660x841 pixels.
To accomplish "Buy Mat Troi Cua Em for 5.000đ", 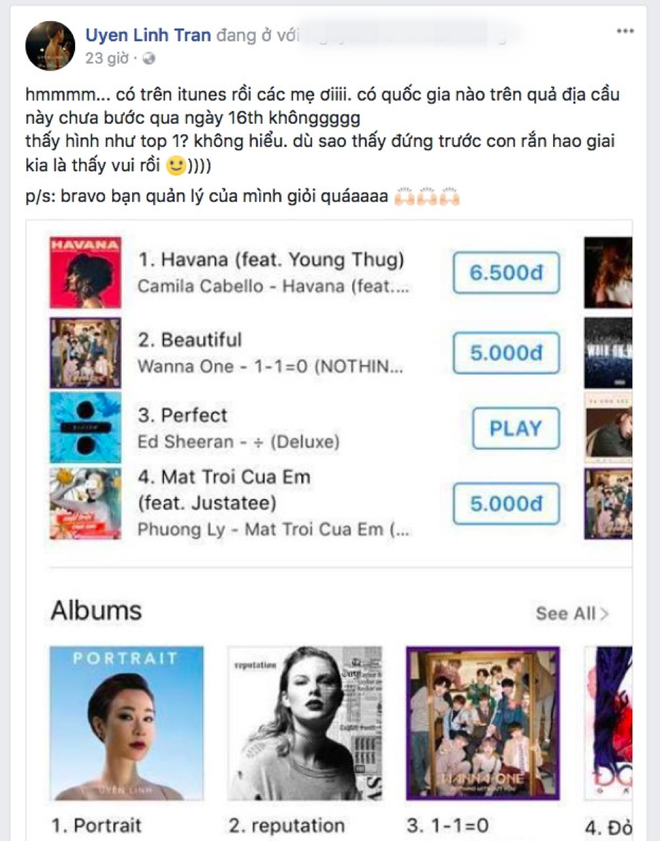I will pyautogui.click(x=506, y=503).
